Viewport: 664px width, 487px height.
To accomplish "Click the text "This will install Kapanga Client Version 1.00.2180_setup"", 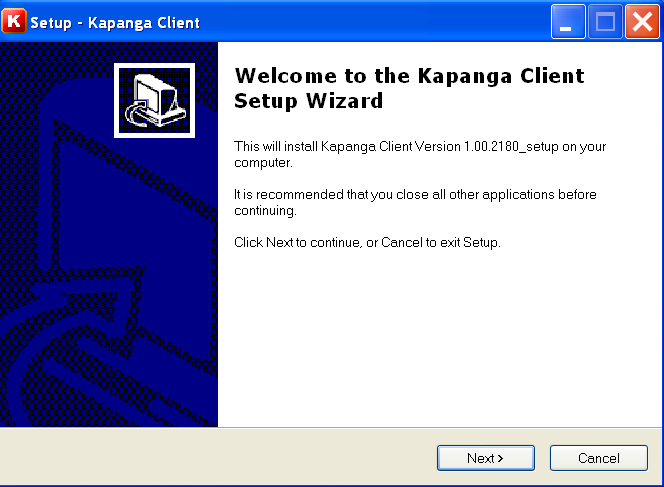I will coord(396,147).
